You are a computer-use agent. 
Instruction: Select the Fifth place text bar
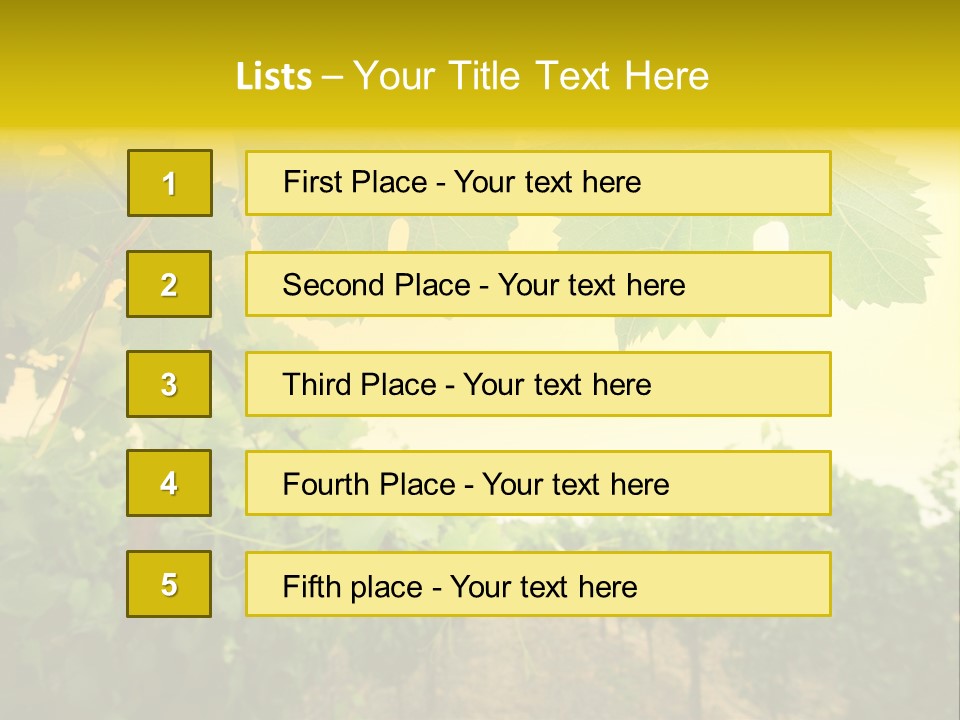coord(538,584)
